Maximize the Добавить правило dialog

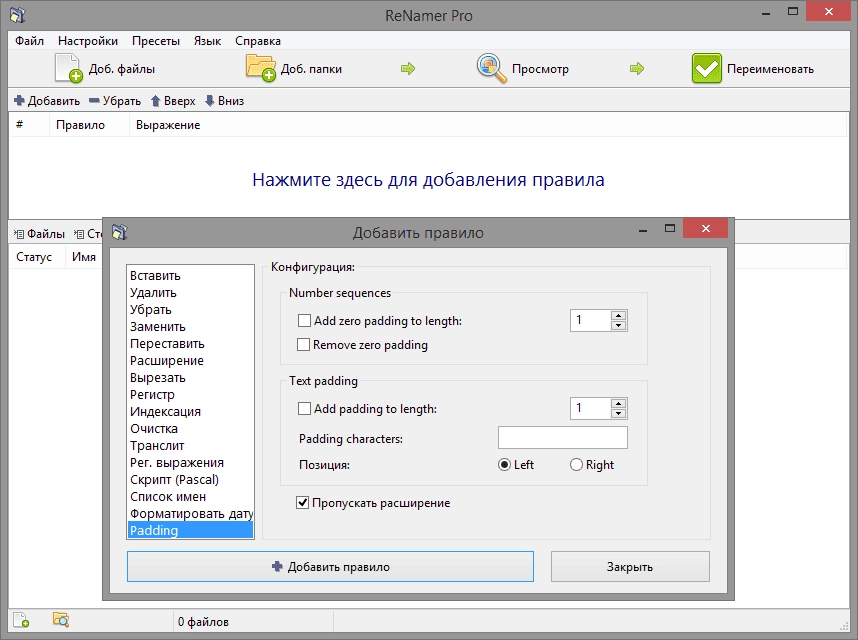(x=670, y=229)
